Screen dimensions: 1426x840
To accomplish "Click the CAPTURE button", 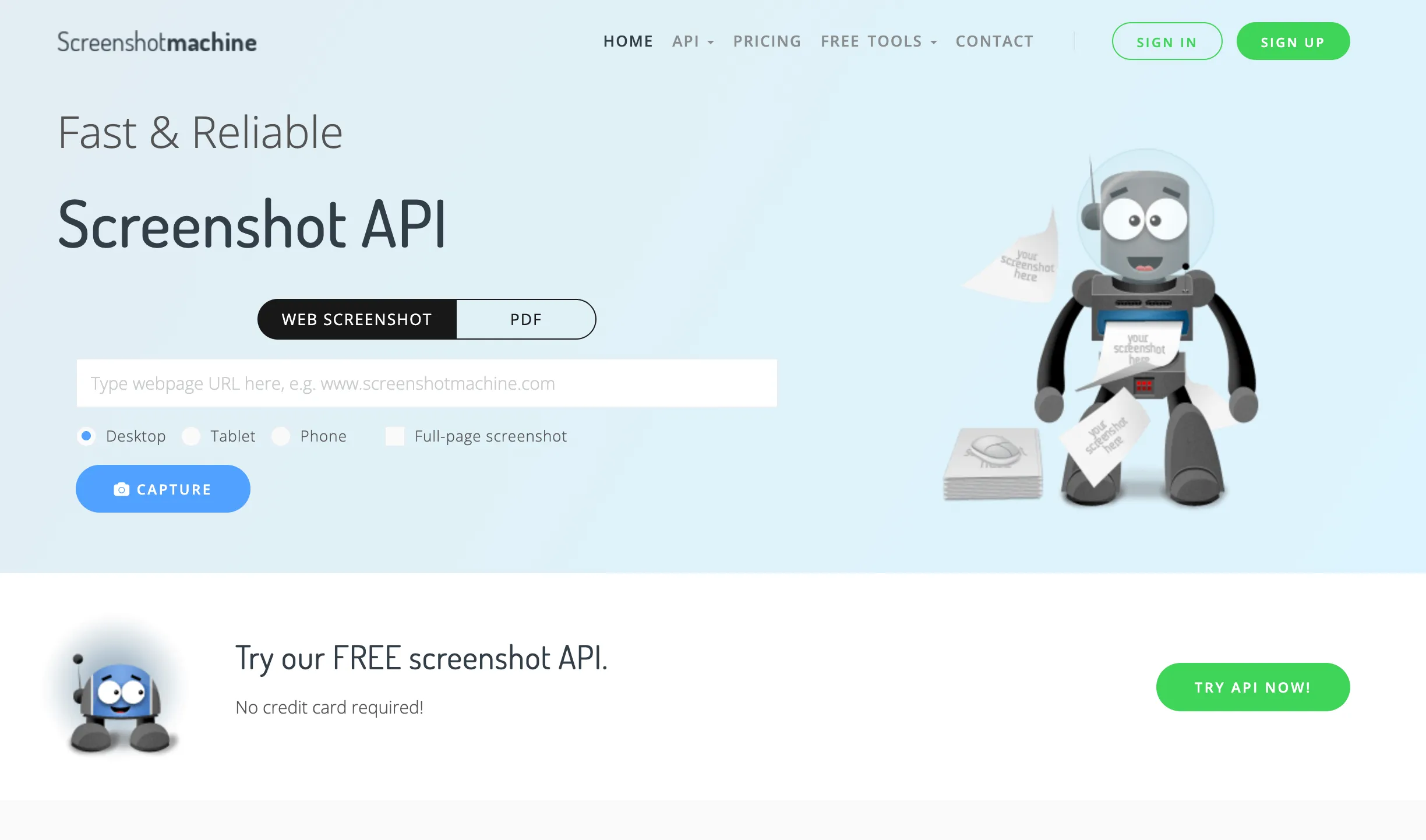I will [x=163, y=489].
